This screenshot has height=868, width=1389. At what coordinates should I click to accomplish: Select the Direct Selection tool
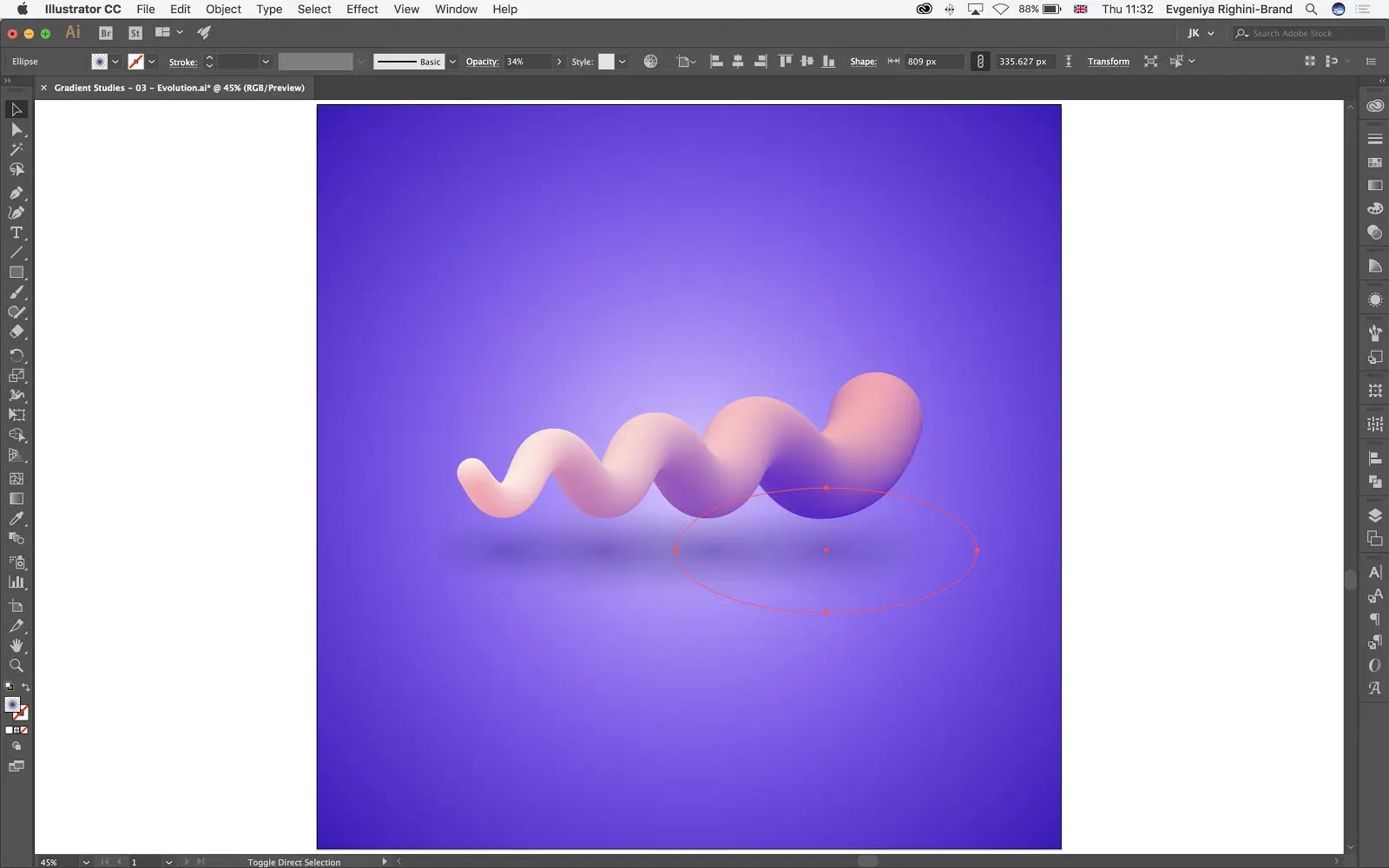tap(16, 129)
